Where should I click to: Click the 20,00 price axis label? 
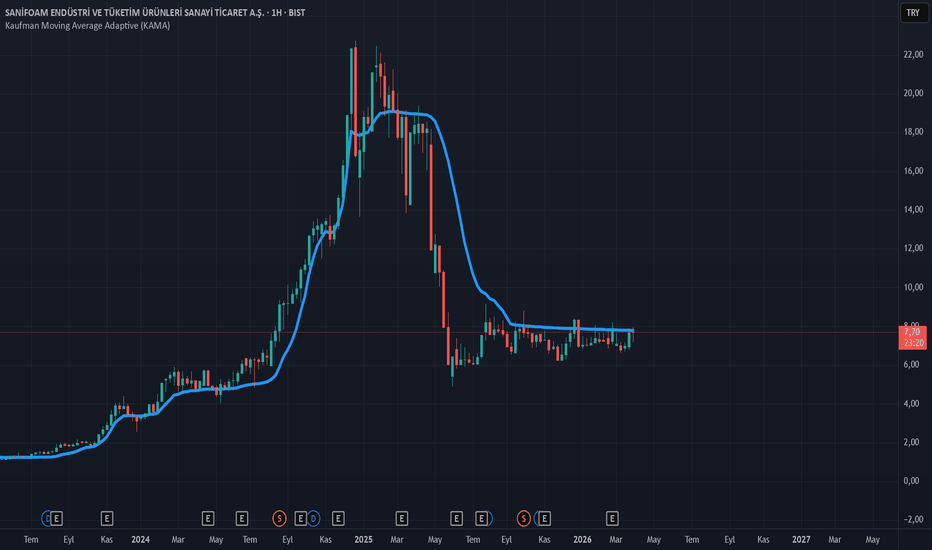913,93
